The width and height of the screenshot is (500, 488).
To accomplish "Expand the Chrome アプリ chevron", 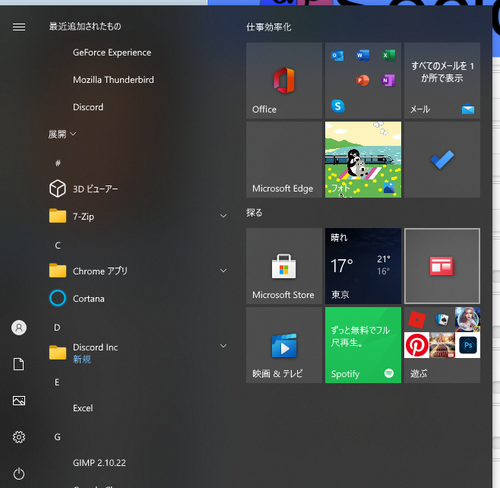I will [223, 271].
